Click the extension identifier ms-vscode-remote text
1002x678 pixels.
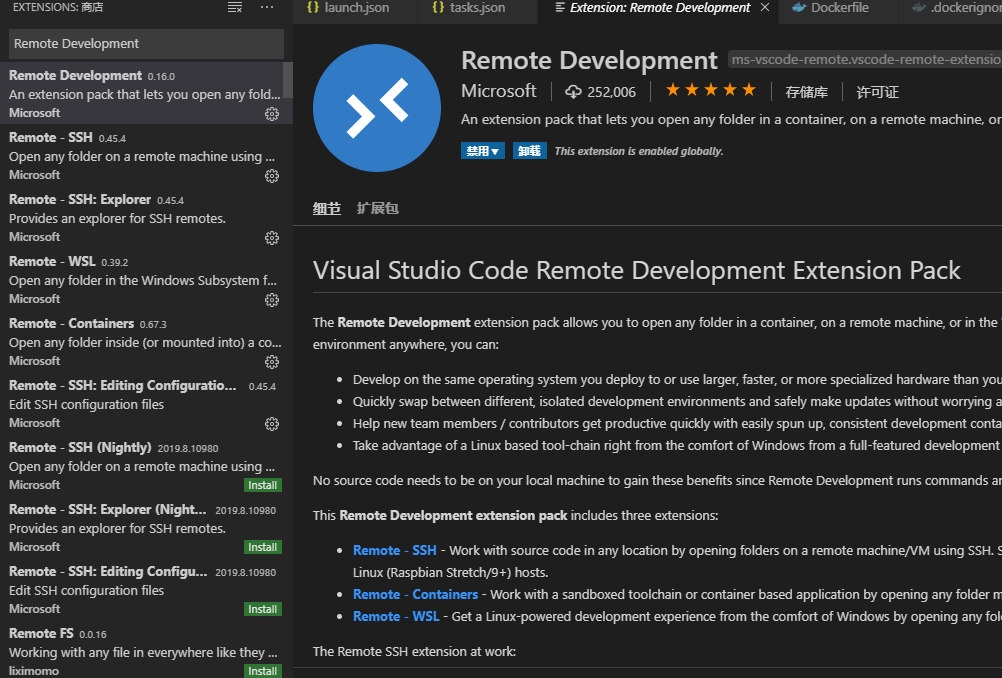click(865, 59)
